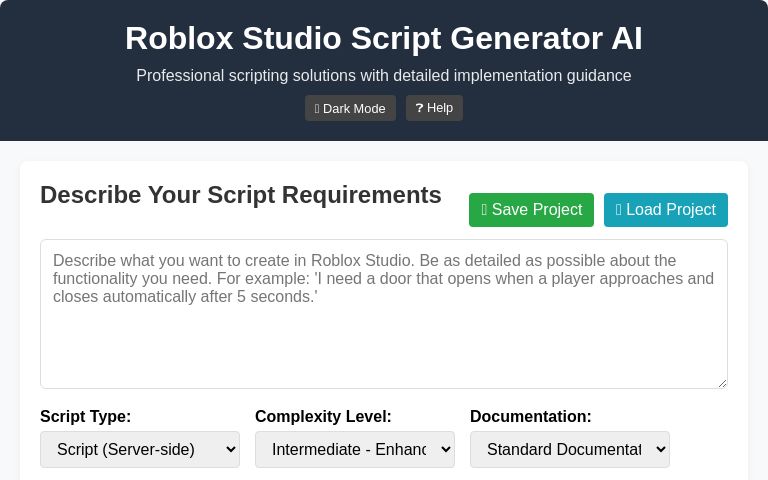Screen dimensions: 768x480
Task: Open the Documentation dropdown
Action: [x=570, y=449]
